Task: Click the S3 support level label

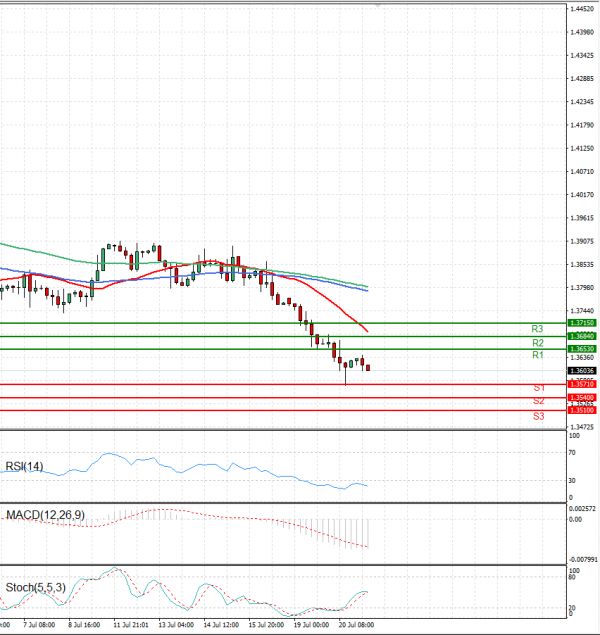Action: [538, 415]
